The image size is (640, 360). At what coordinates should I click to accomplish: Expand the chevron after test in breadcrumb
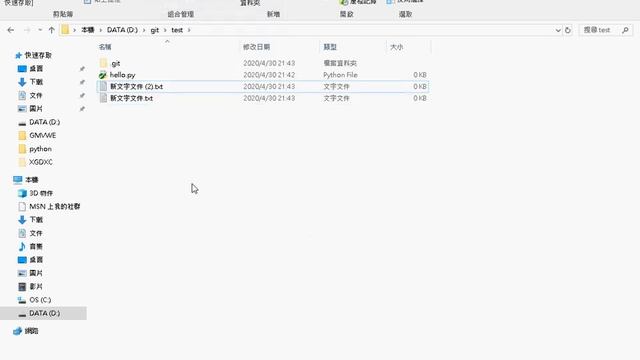(189, 30)
